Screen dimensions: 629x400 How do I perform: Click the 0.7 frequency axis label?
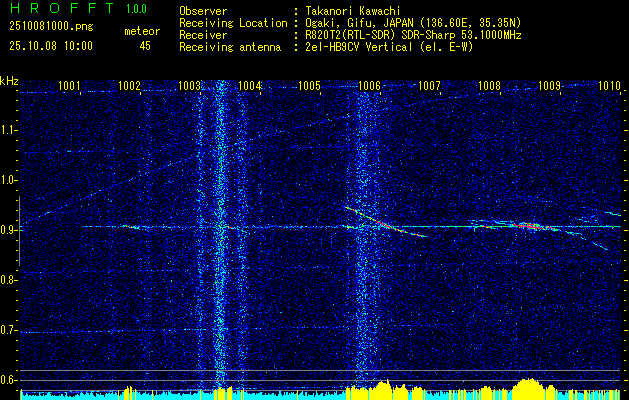point(9,330)
